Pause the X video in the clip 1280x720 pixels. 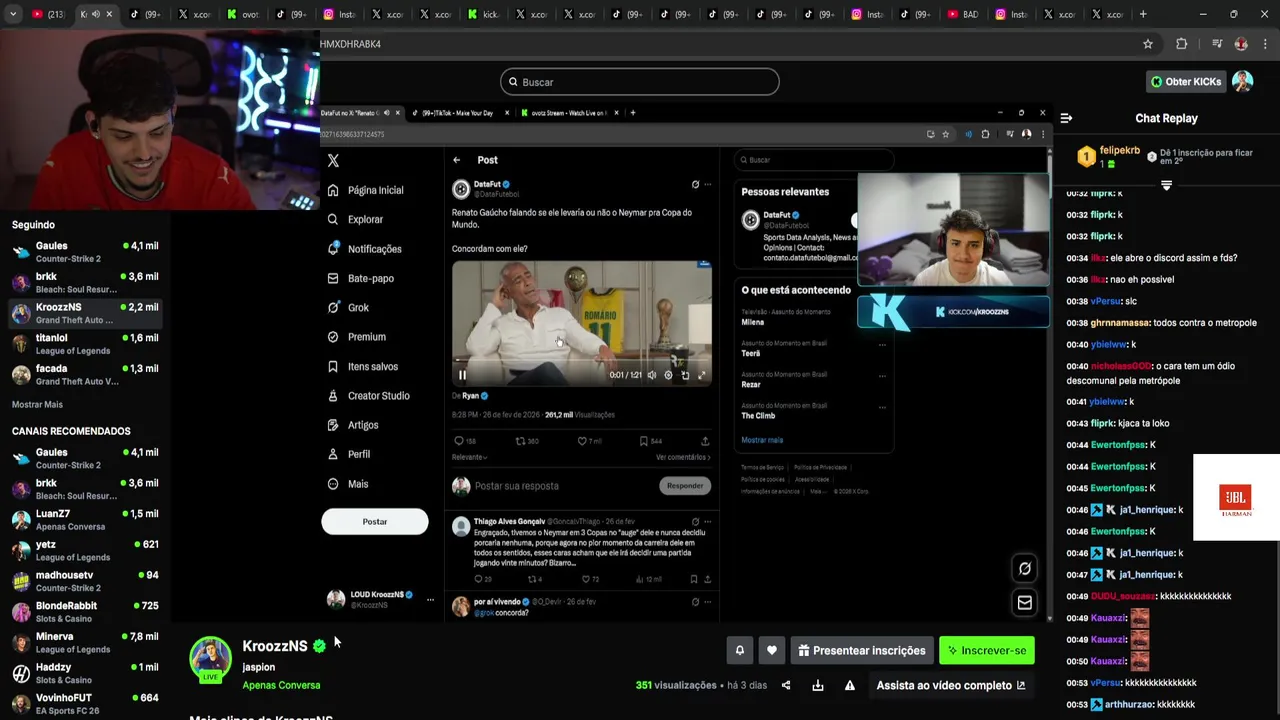[x=462, y=375]
